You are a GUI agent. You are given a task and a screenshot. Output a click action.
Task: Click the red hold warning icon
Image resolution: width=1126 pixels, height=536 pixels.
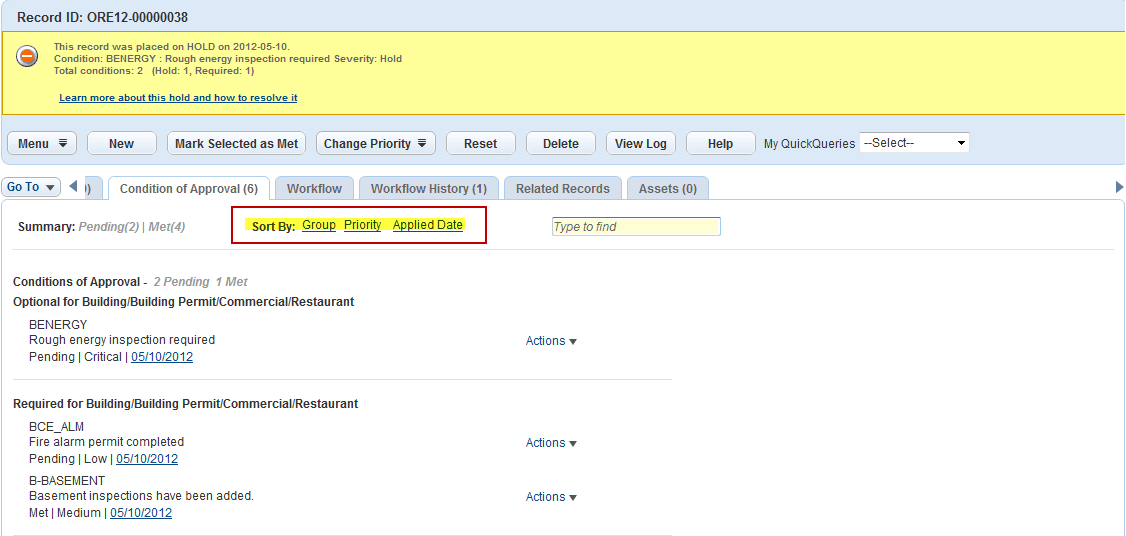tap(28, 57)
